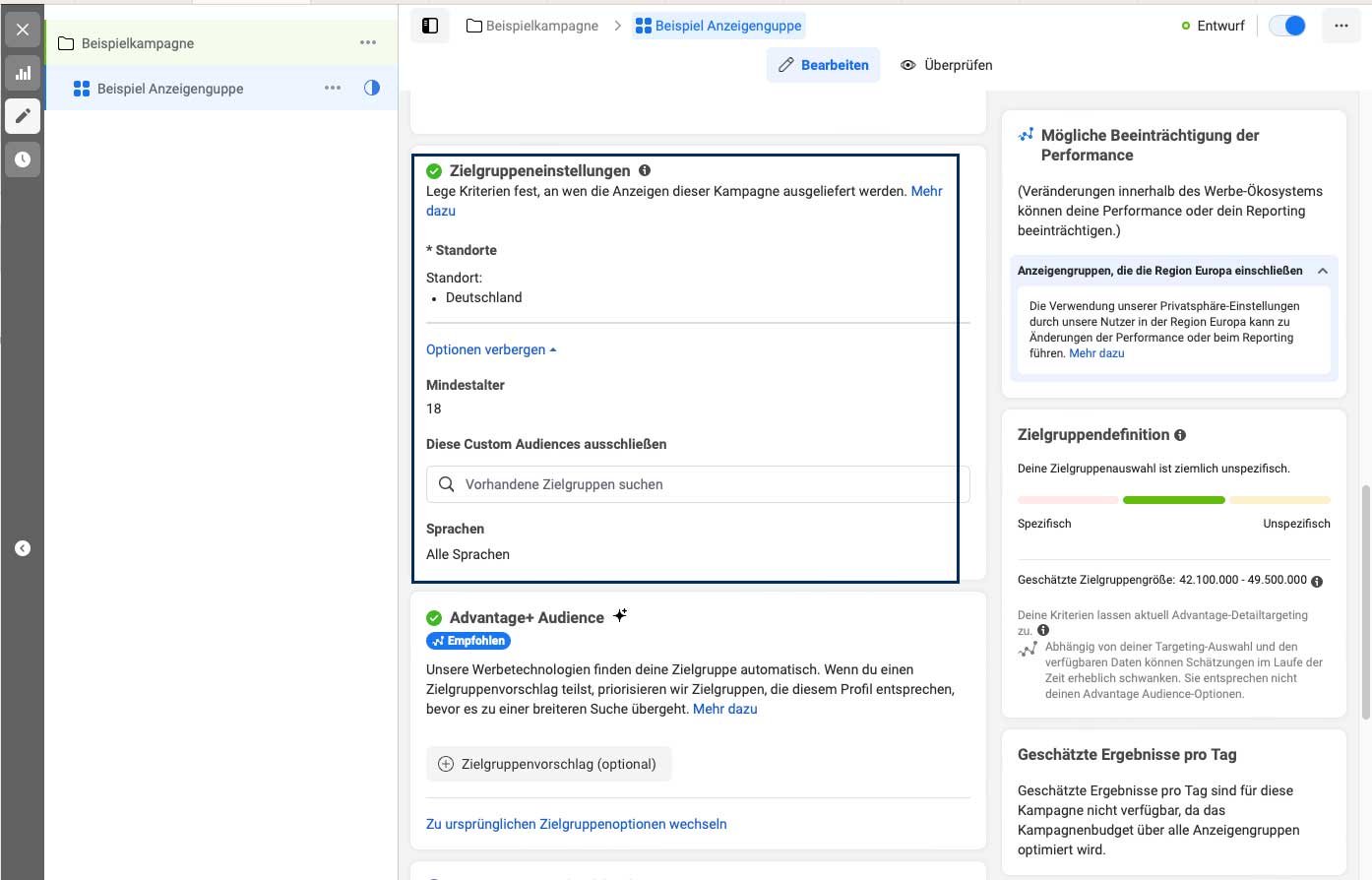Viewport: 1372px width, 880px height.
Task: Click the Vorhandene Zielgruppen suchen search field
Action: click(x=697, y=483)
